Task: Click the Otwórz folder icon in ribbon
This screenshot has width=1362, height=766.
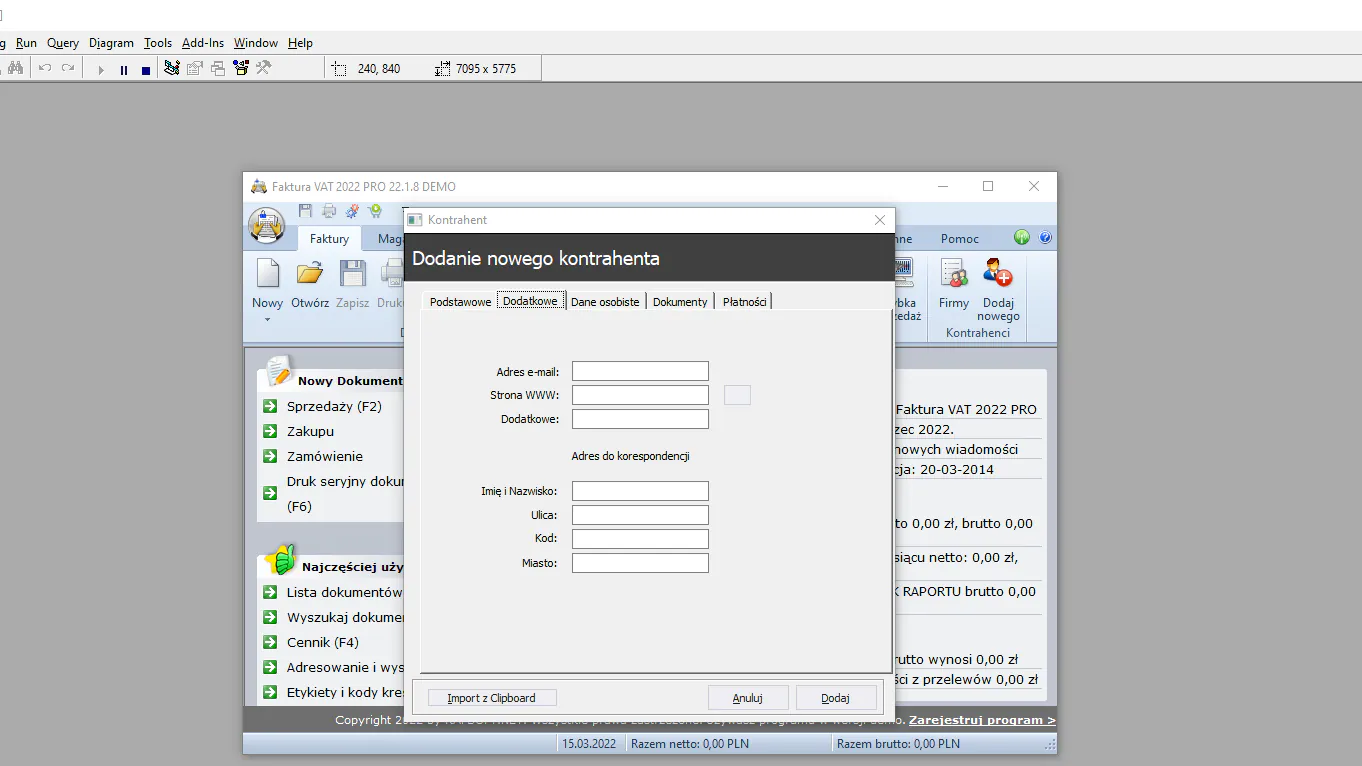Action: [310, 274]
